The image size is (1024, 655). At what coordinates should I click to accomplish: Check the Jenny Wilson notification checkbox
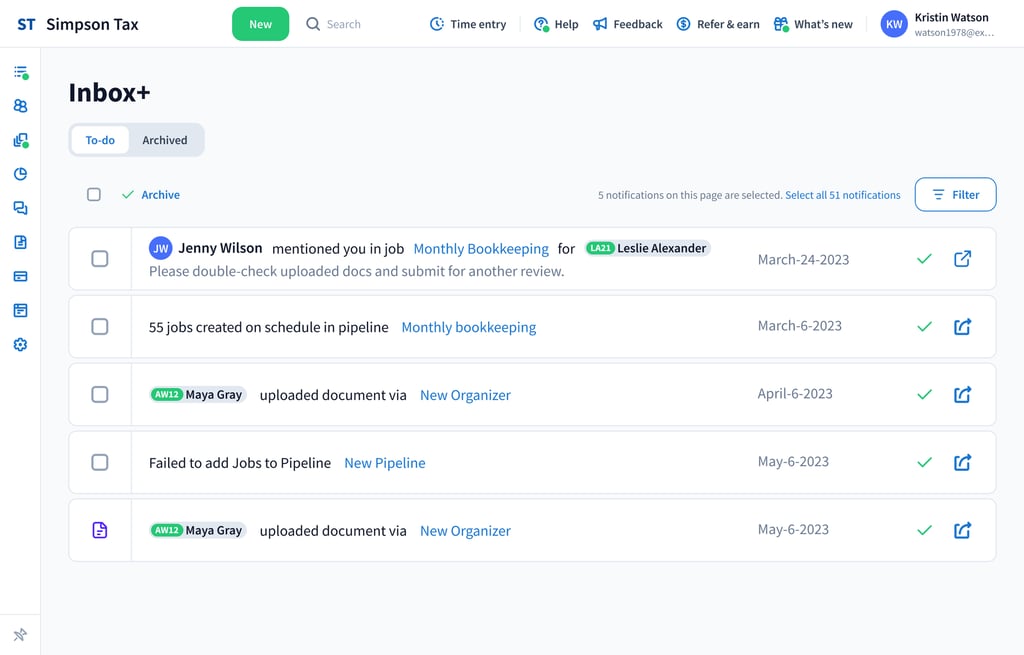tap(100, 259)
